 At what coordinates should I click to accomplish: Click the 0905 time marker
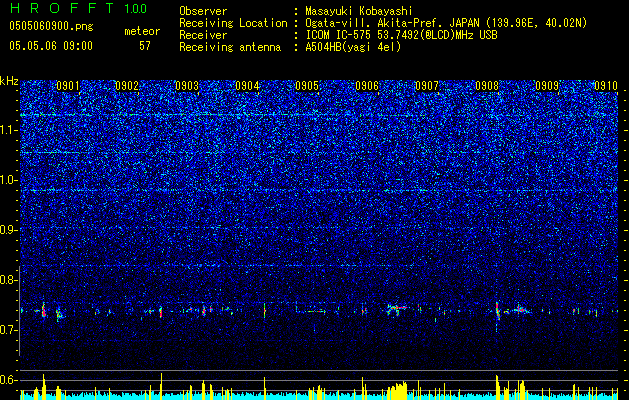pos(307,86)
